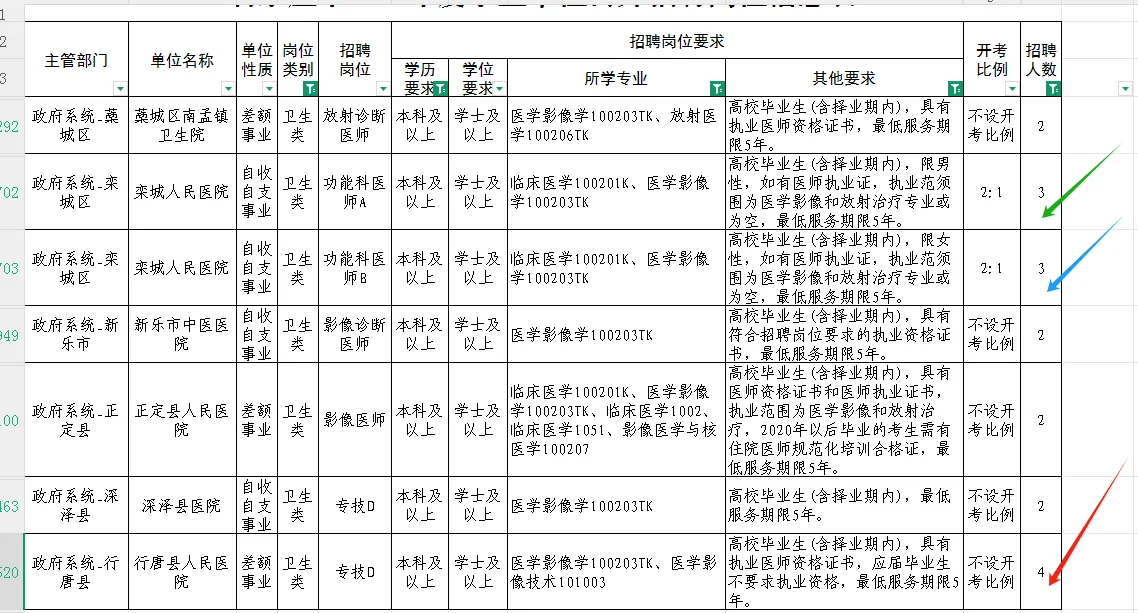Select 不设开考比例 in the 藁城区 row

coord(991,125)
